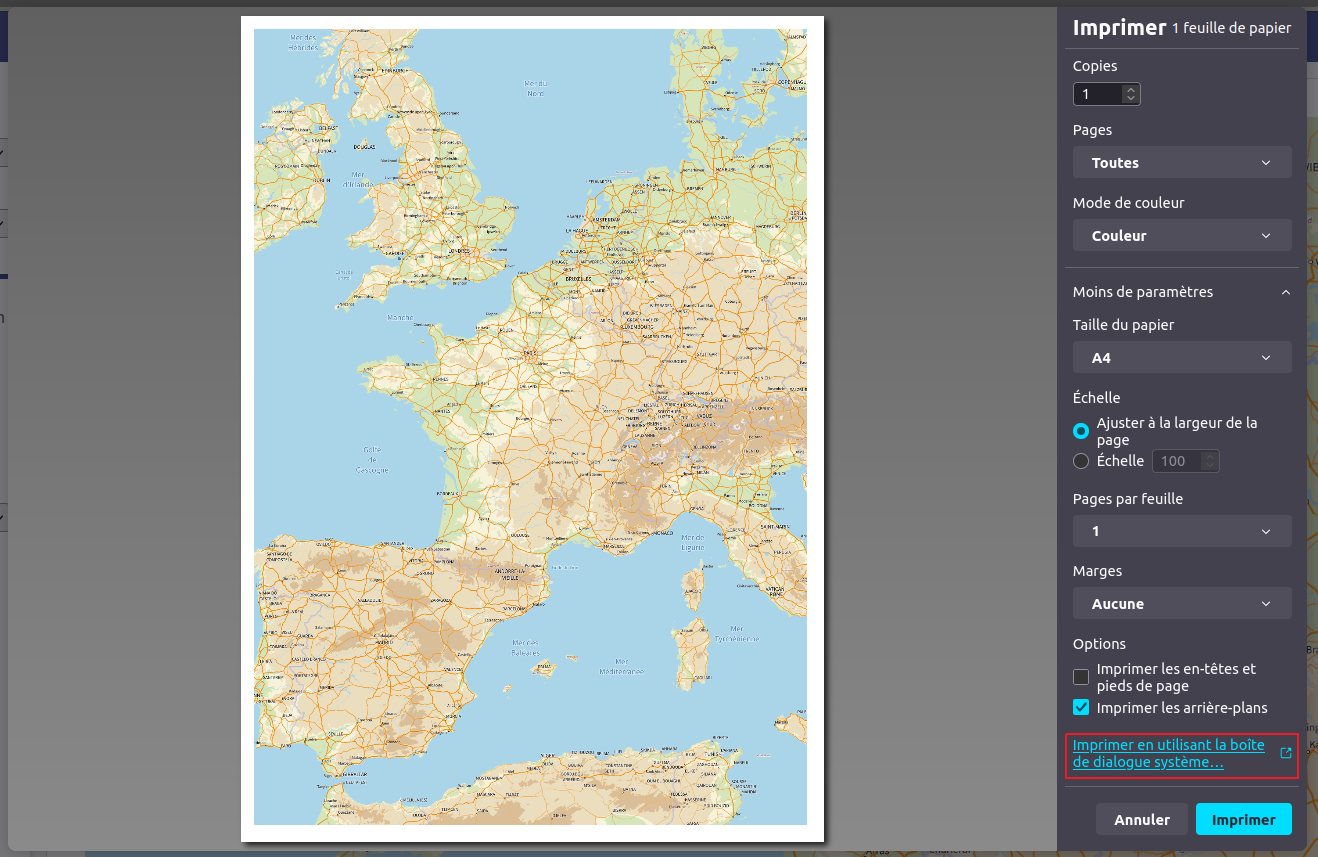Screen dimensions: 1318x857
Task: Click the Copies number field
Action: pyautogui.click(x=1097, y=94)
